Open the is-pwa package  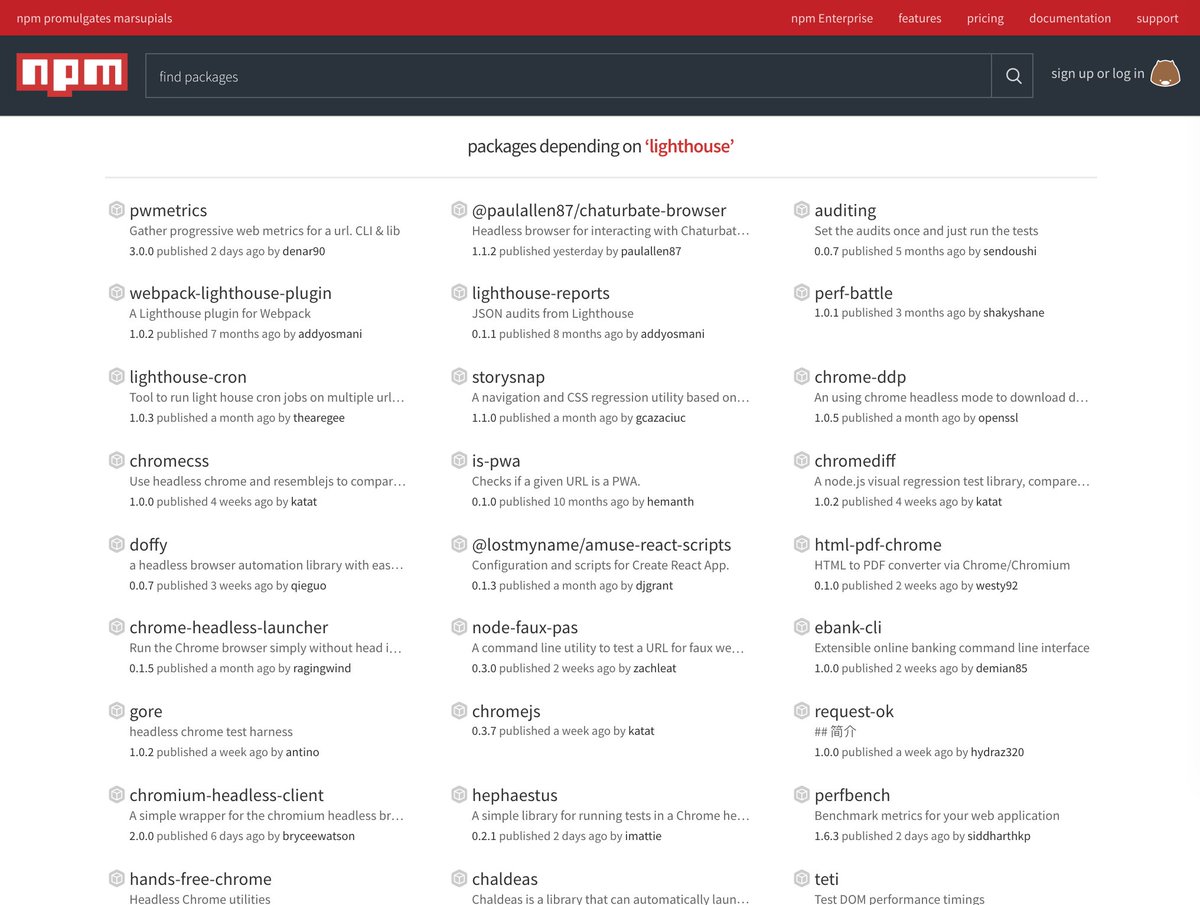[x=496, y=461]
